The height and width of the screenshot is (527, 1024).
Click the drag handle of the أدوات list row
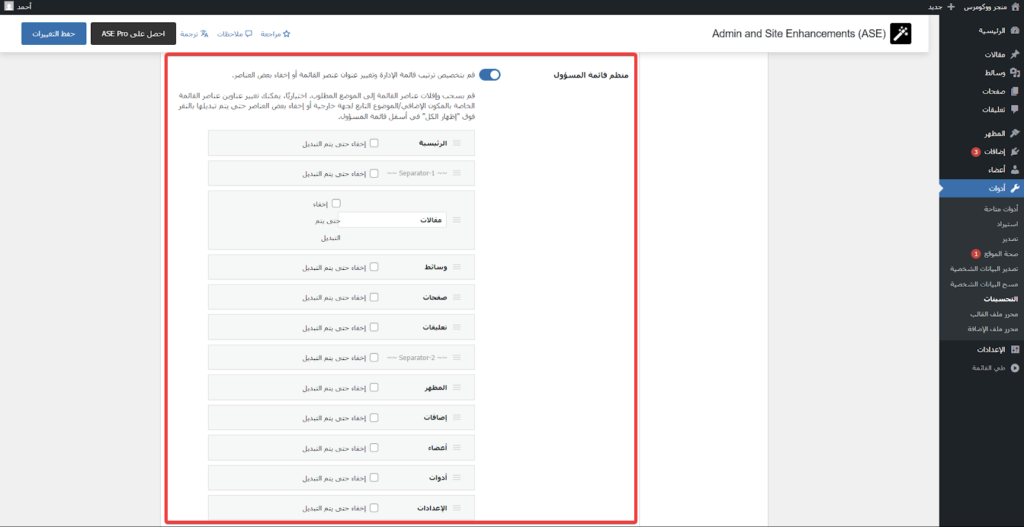pos(457,477)
